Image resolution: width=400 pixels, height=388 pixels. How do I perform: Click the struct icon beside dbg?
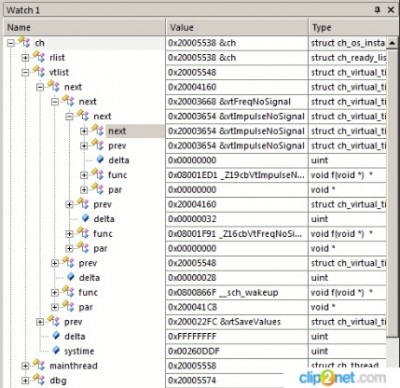39,380
